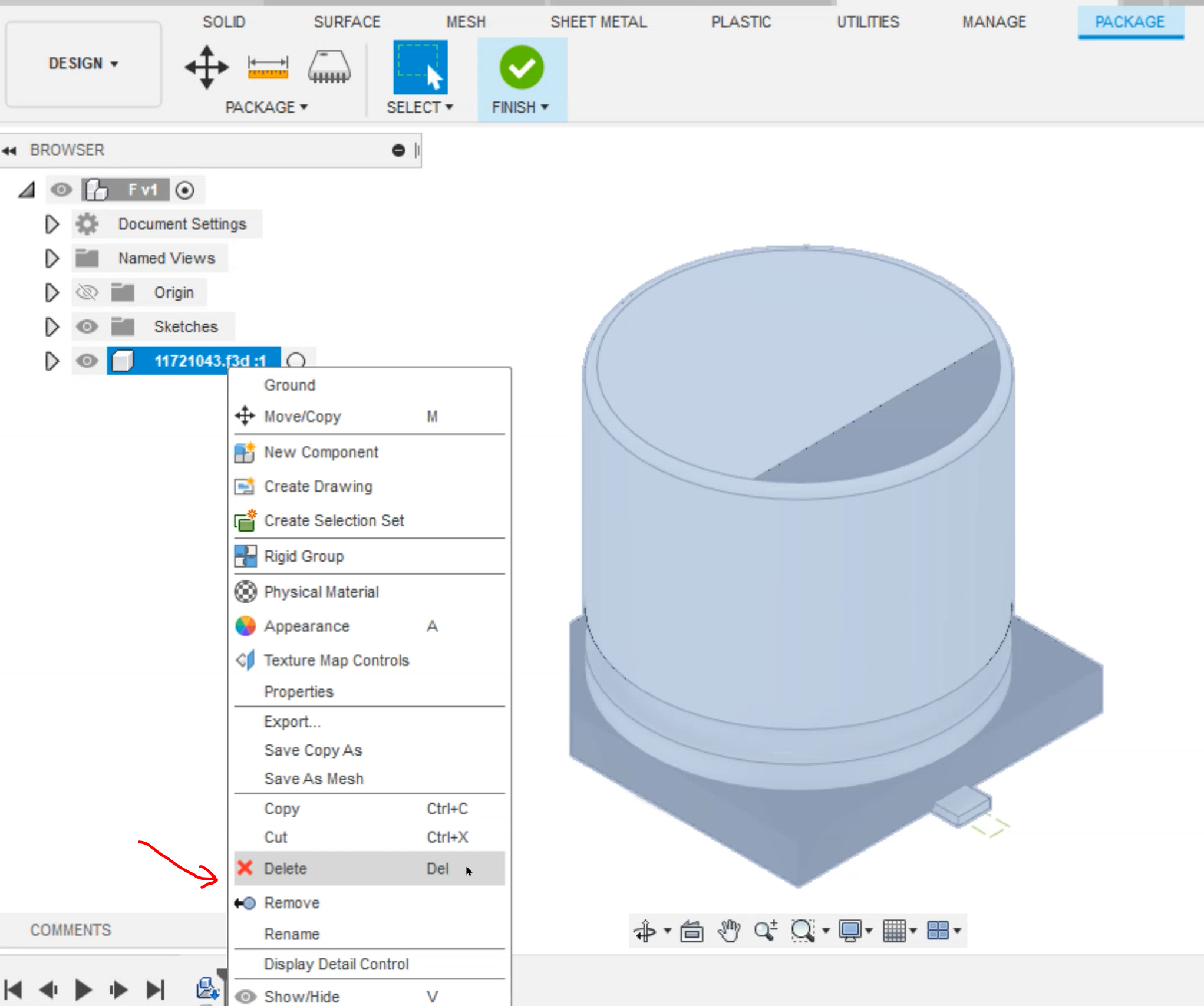Select the Move/Copy tool in the Package toolbar
The image size is (1204, 1006).
(x=206, y=67)
